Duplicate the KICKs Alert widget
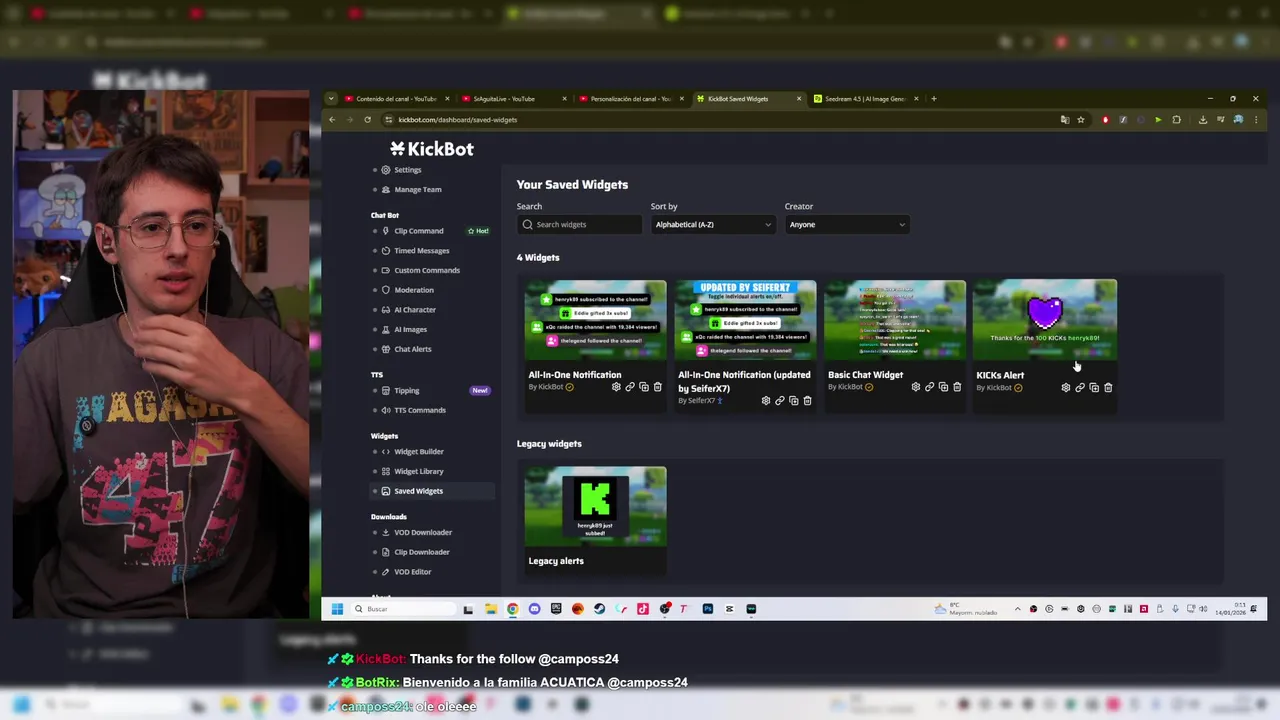The height and width of the screenshot is (720, 1280). coord(1094,388)
